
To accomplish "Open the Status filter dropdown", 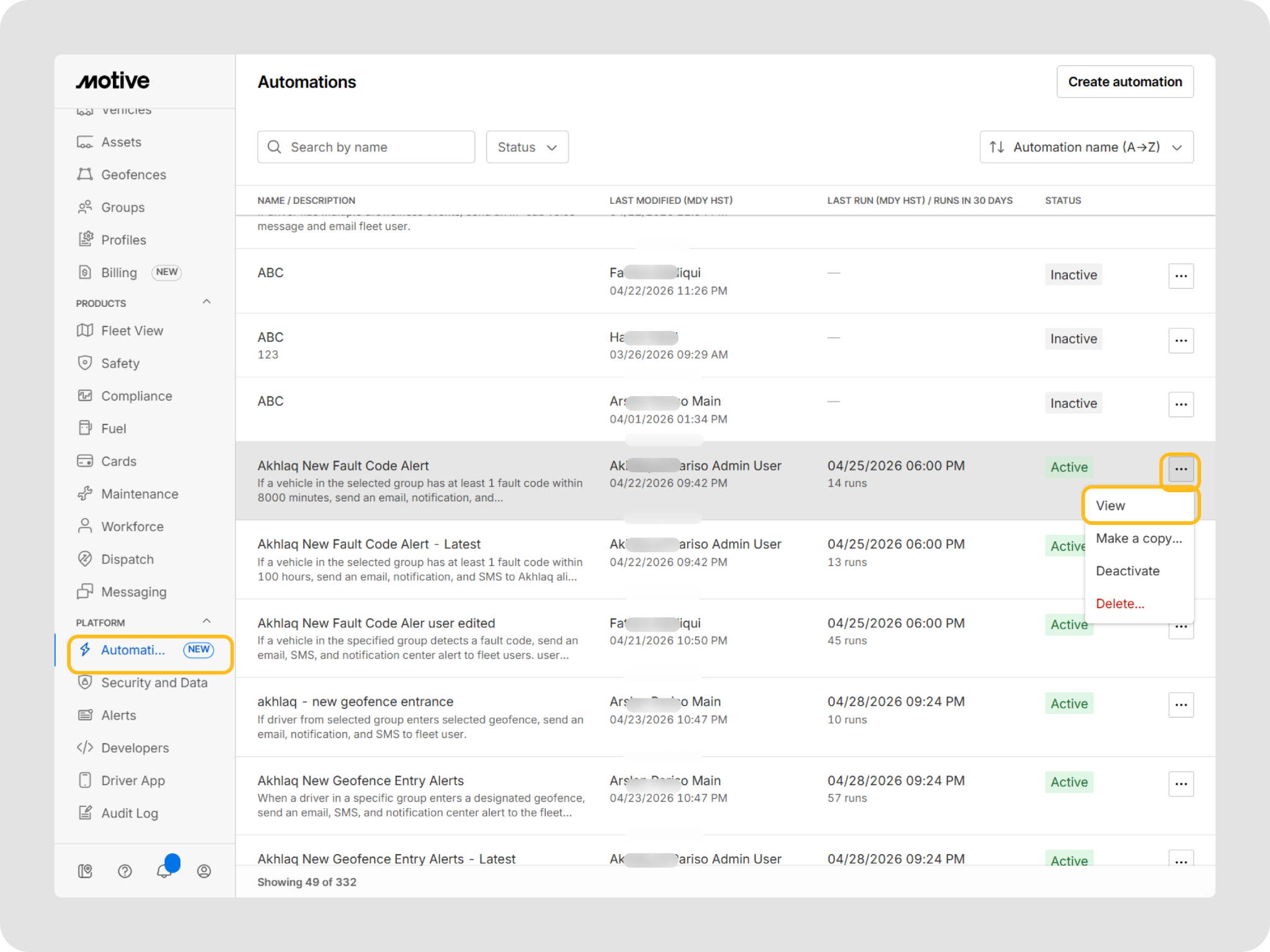I will click(x=526, y=147).
